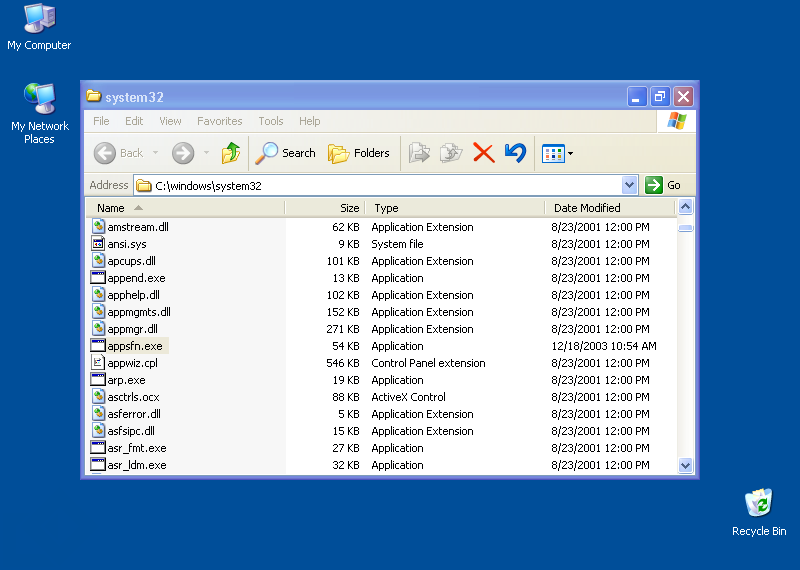Click the Restore Down button
The width and height of the screenshot is (800, 570).
click(660, 96)
